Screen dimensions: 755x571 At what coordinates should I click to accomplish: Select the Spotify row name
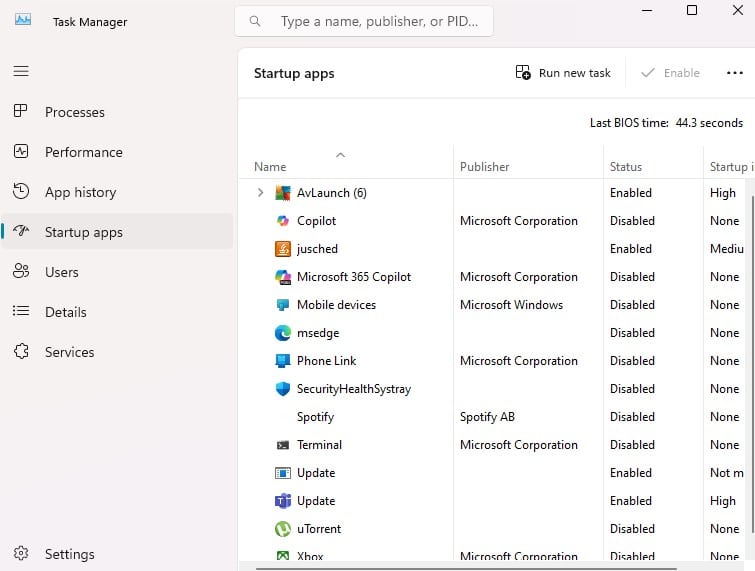point(315,417)
